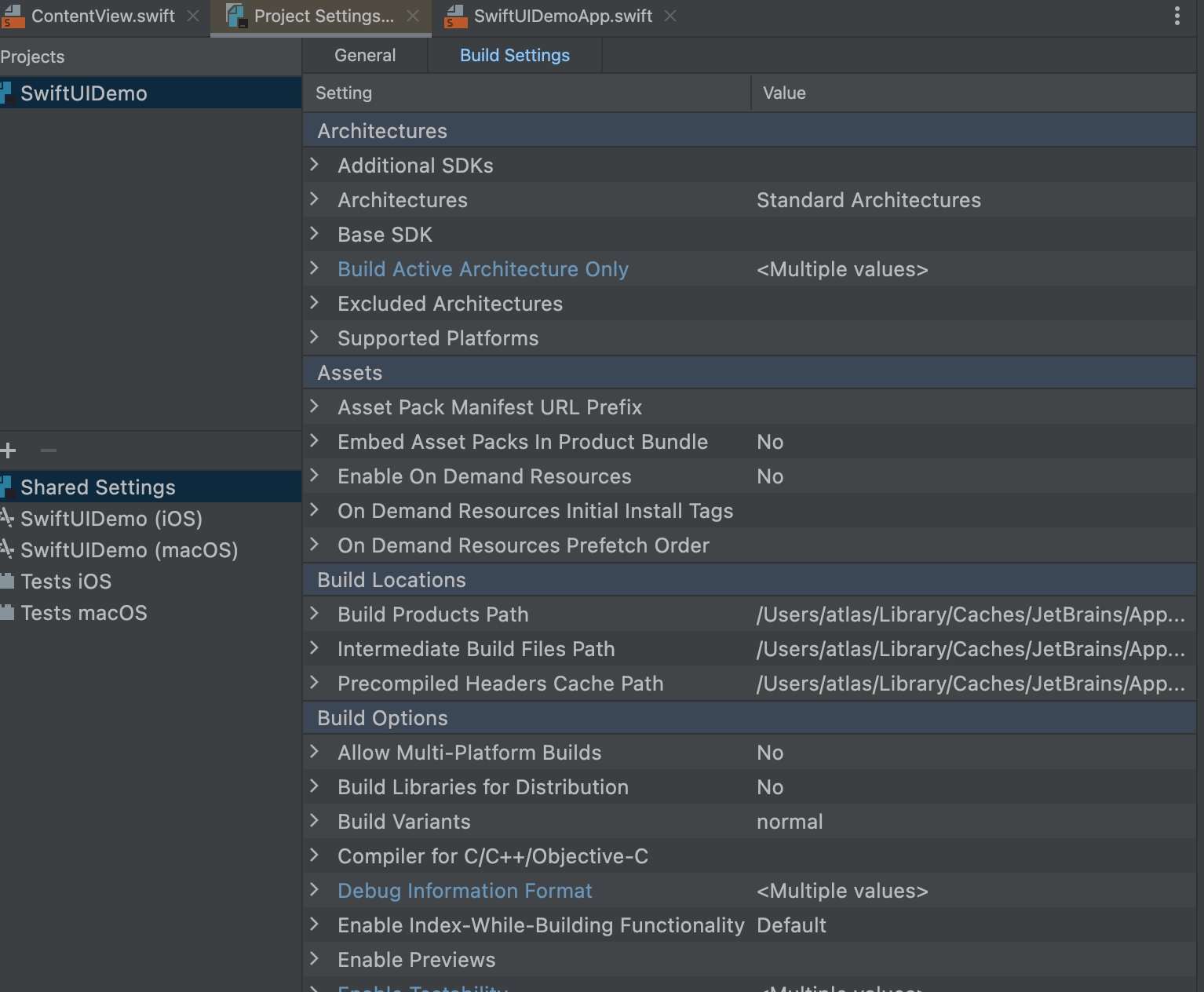This screenshot has width=1204, height=992.
Task: Expand On Demand Resources Initial Install Tags
Action: (x=315, y=510)
